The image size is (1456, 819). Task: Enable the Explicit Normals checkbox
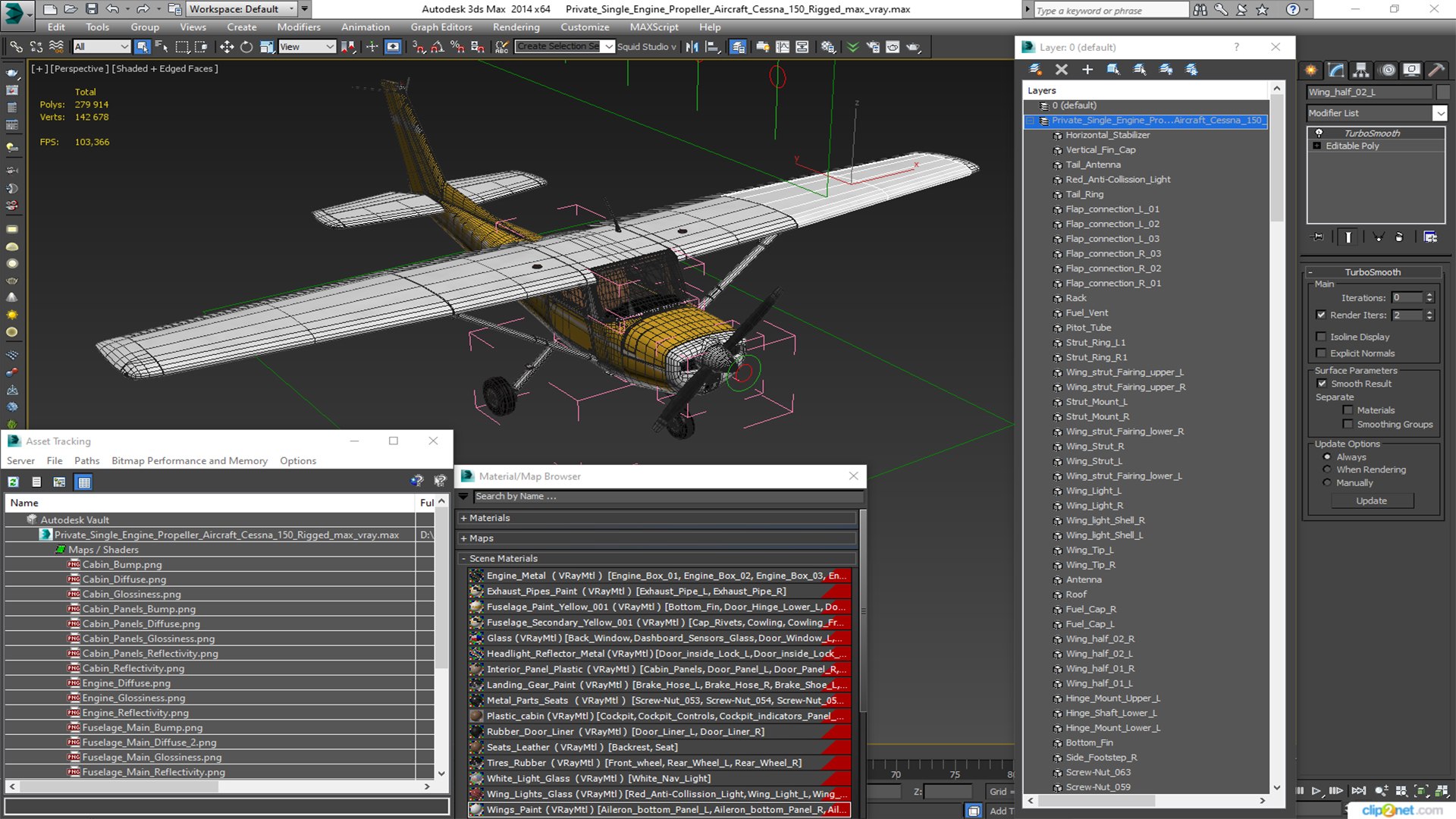1321,353
